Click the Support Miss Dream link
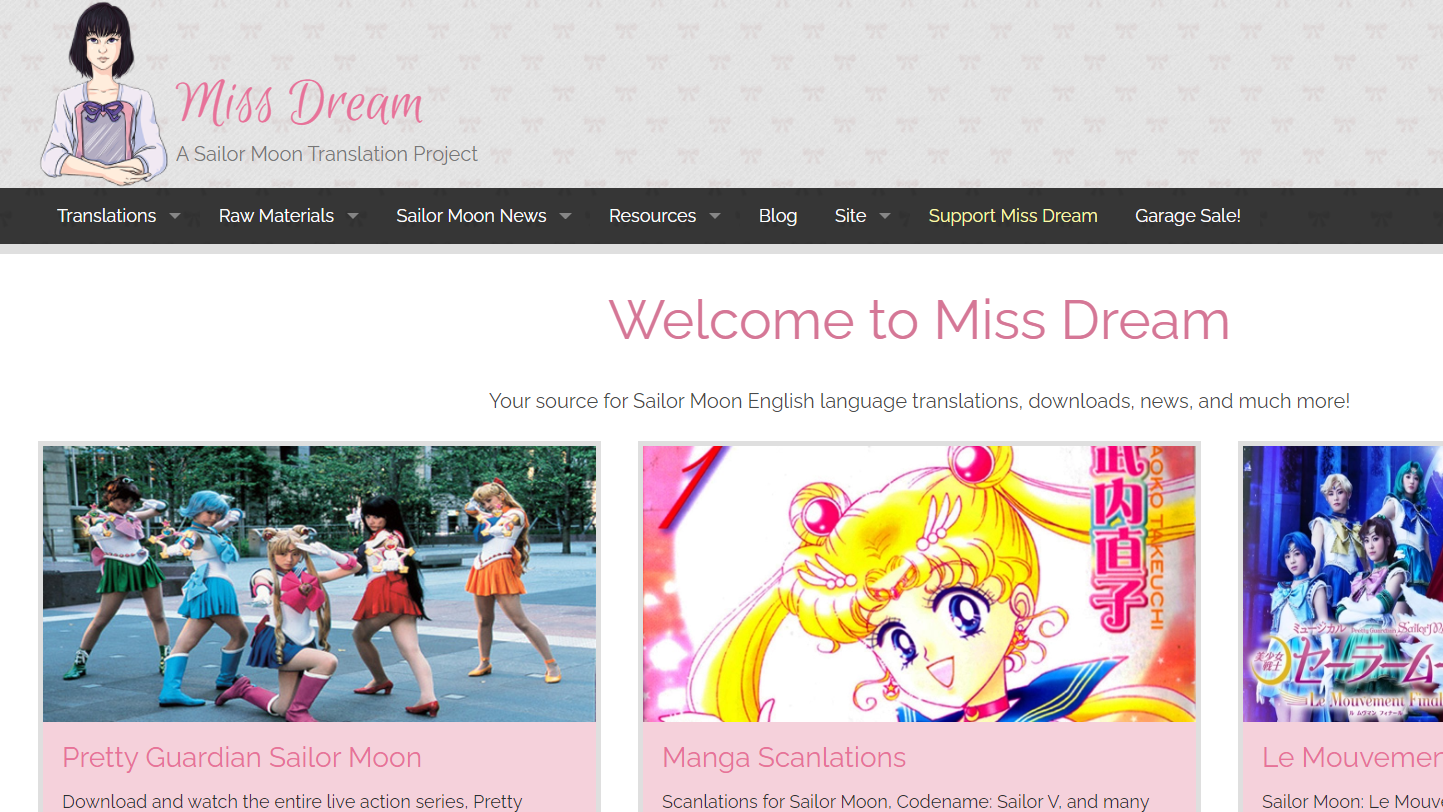 tap(1013, 216)
